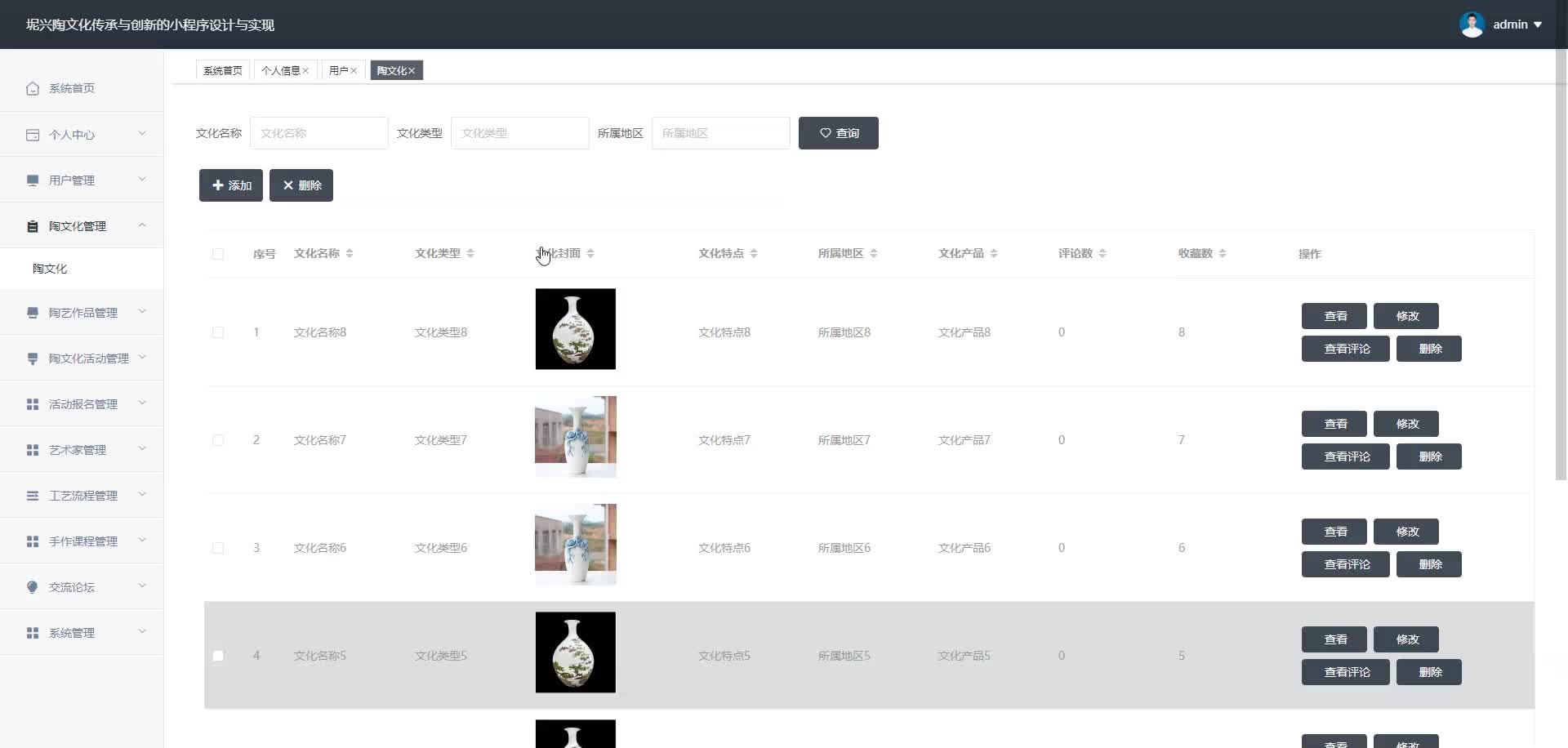
Task: Sort by 文化名称 column arrows
Action: point(350,253)
